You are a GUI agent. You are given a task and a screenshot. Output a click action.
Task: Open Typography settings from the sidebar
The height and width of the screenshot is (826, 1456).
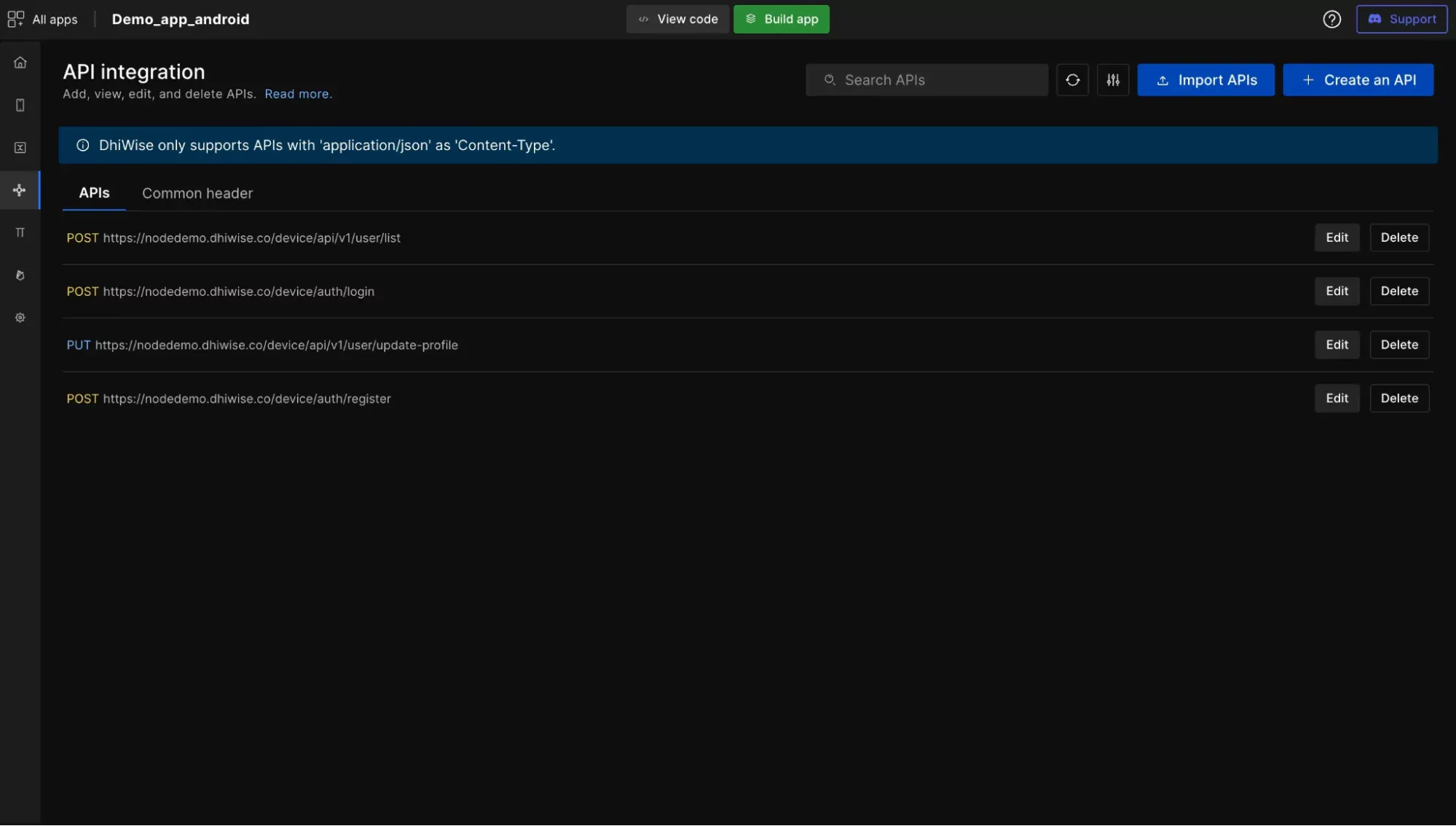[x=20, y=232]
